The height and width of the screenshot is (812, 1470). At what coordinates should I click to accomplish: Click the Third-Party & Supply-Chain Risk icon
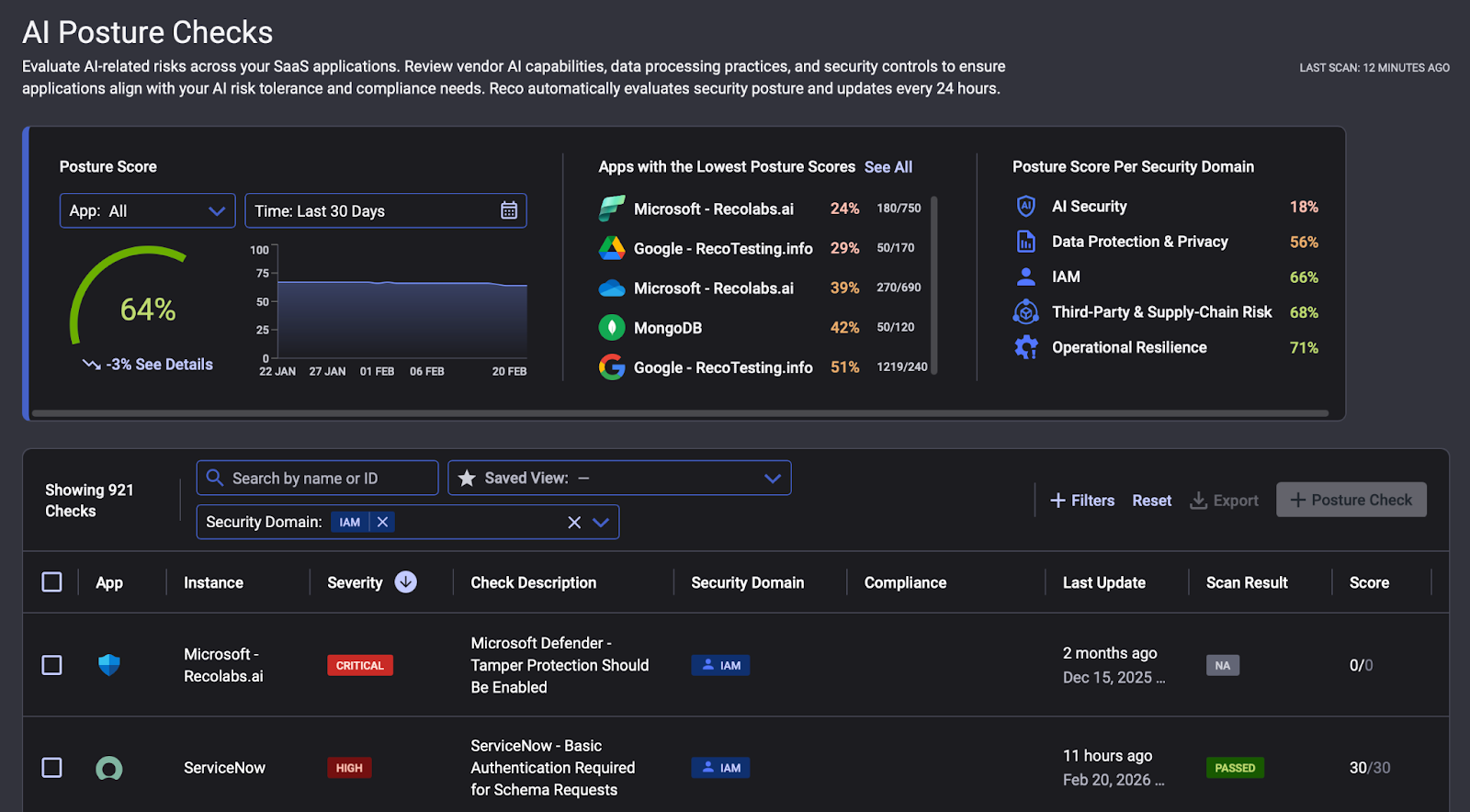(1025, 312)
